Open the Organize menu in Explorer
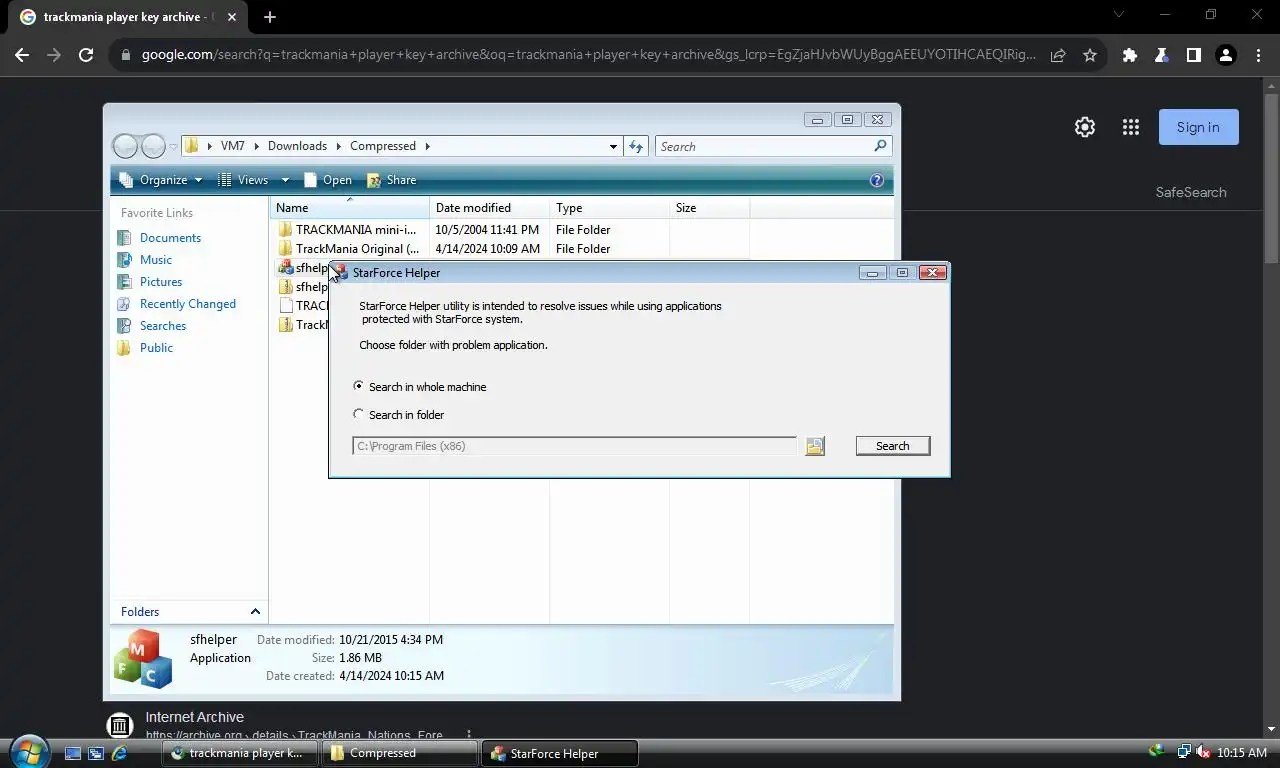The width and height of the screenshot is (1280, 768). click(x=161, y=180)
